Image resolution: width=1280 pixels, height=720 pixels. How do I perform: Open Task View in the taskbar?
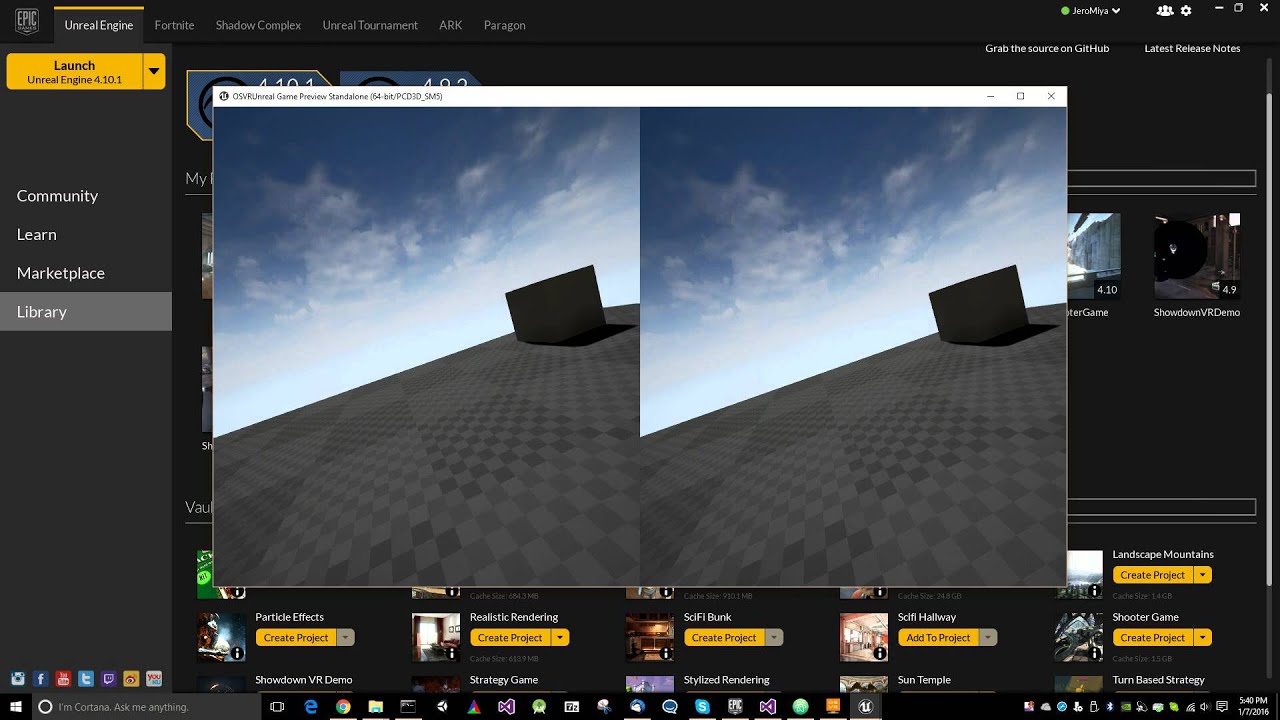[277, 707]
